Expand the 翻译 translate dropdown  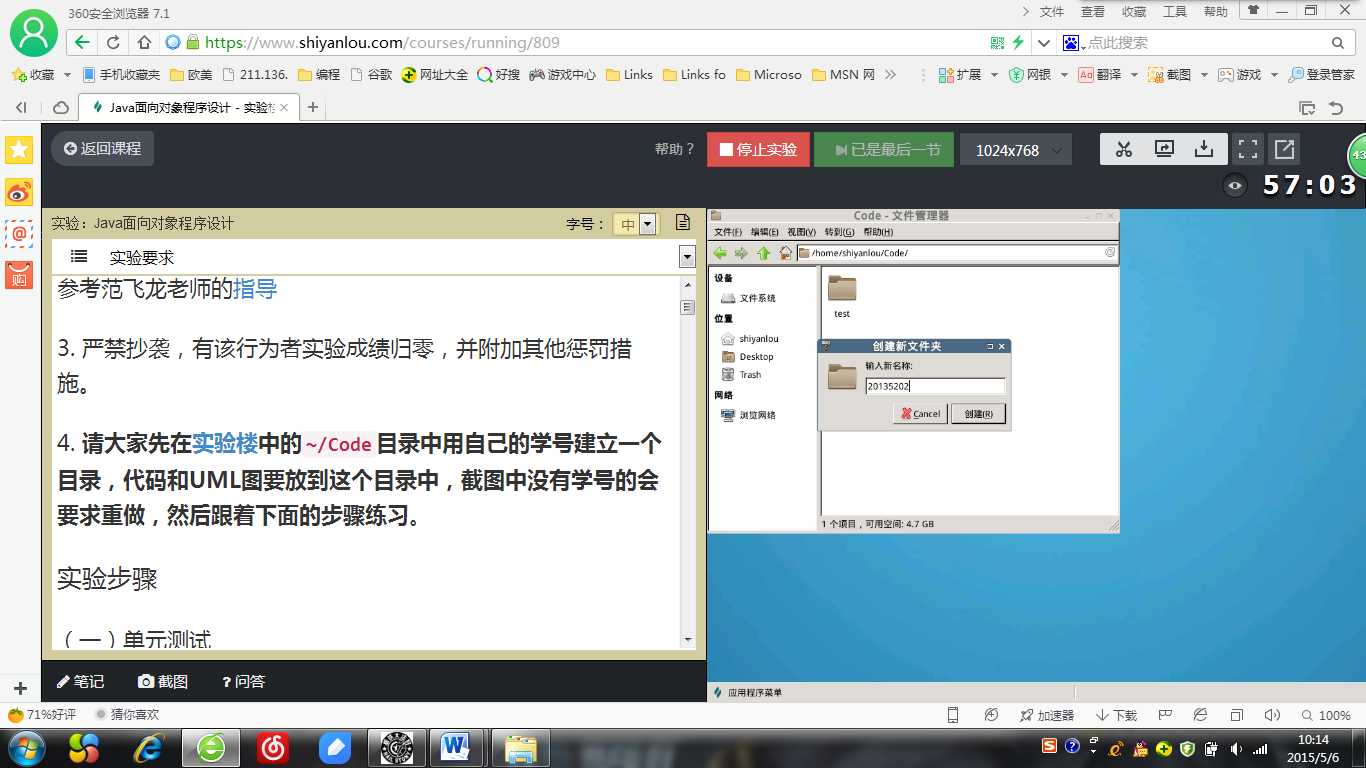1136,75
